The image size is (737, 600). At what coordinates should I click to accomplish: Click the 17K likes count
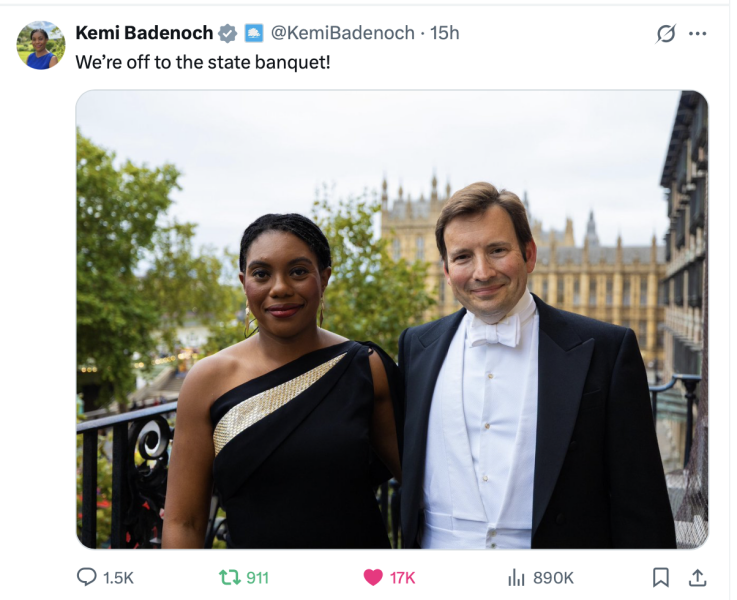(x=402, y=577)
